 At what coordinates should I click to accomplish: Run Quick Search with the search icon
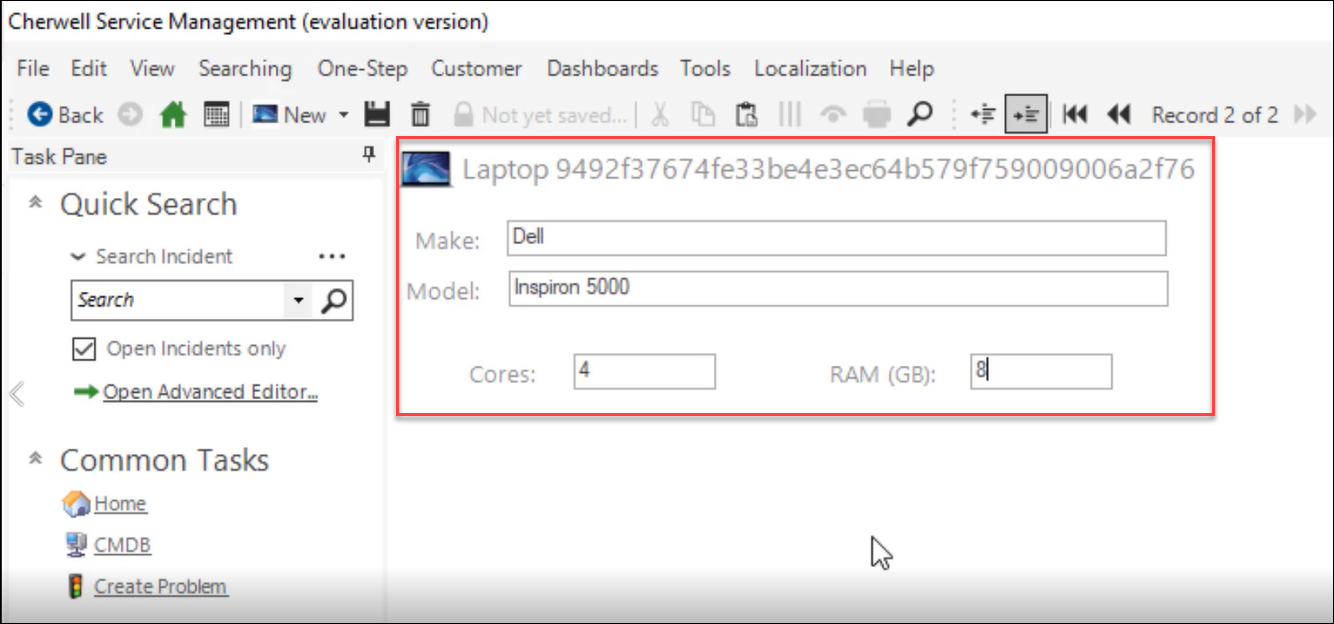[335, 300]
